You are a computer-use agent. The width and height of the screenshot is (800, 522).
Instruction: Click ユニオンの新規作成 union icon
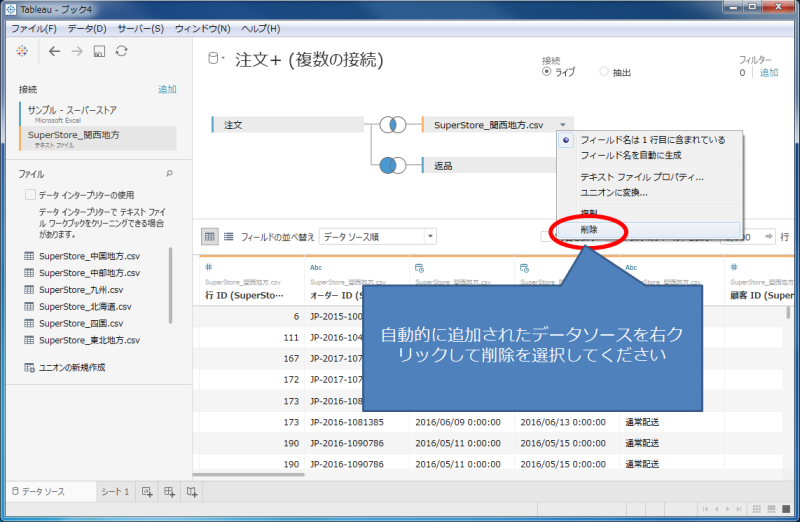click(29, 367)
